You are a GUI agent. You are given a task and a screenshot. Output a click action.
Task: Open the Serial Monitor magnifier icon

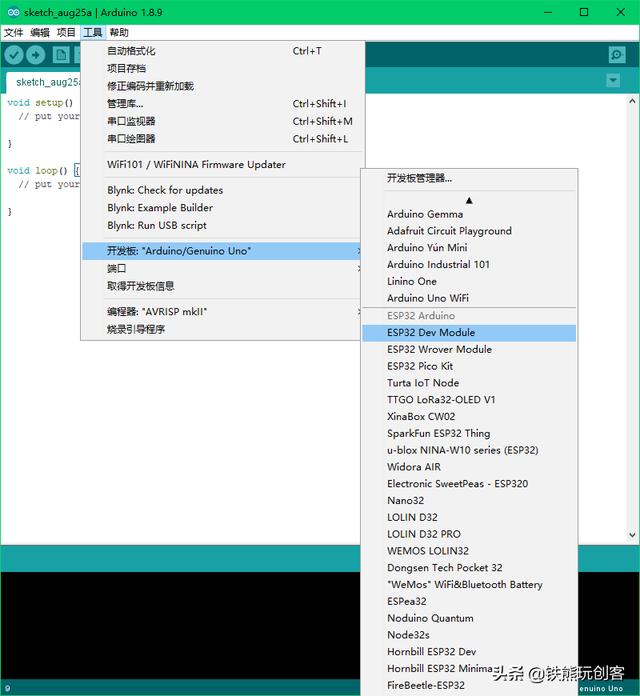click(616, 55)
